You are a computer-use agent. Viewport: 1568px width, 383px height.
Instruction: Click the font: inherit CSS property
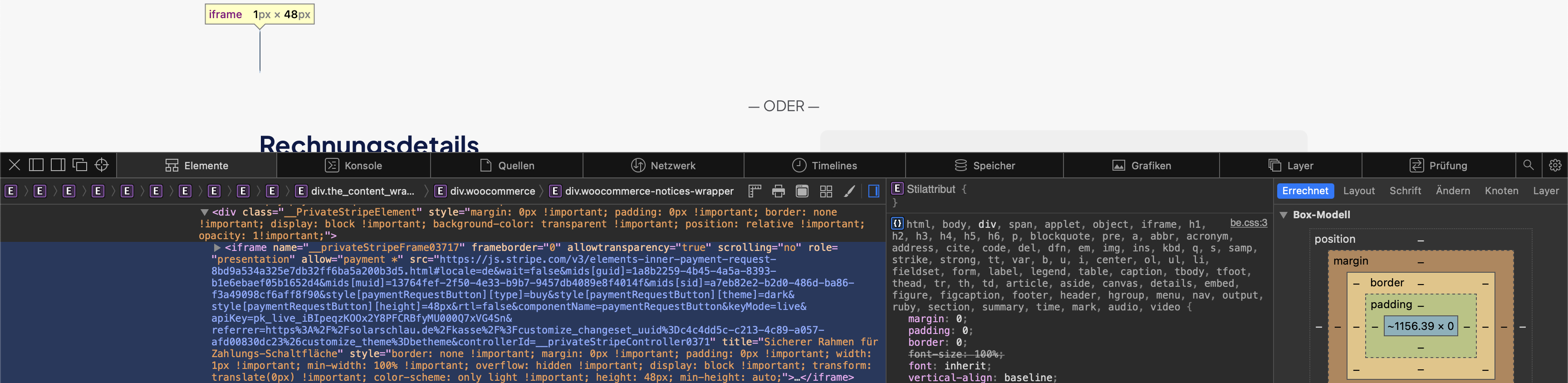950,366
